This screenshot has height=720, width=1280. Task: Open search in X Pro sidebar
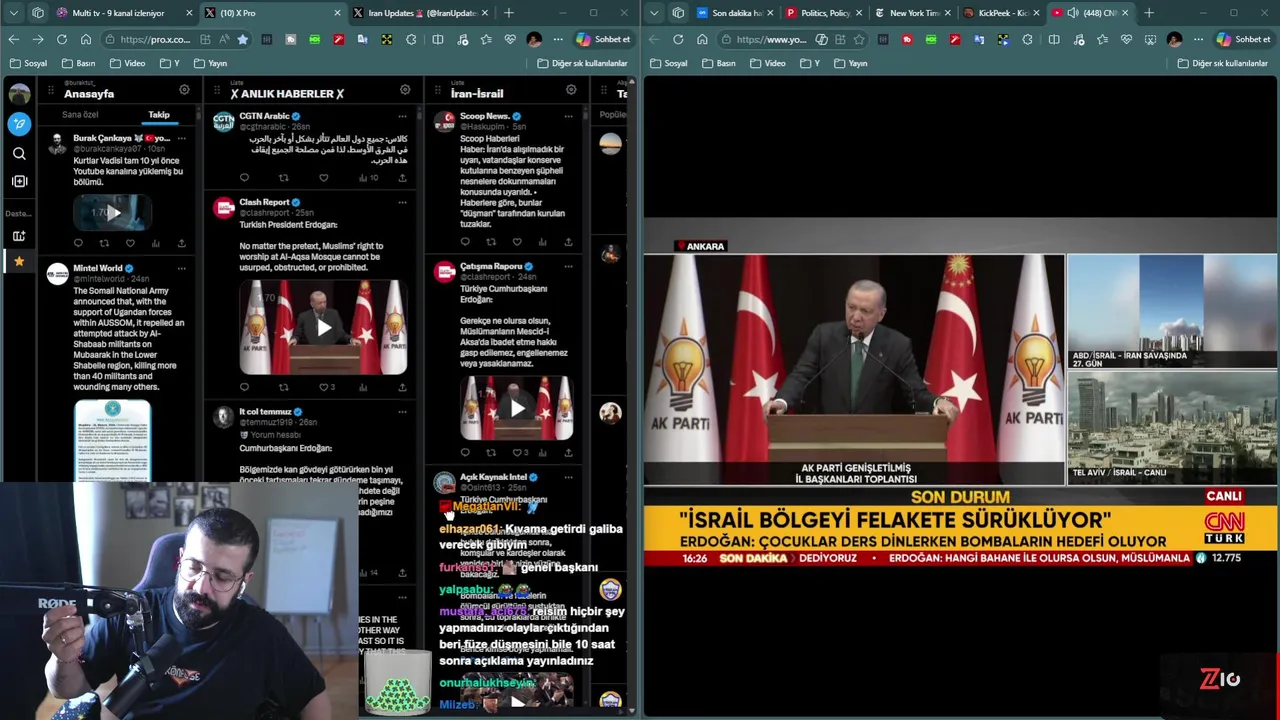coord(19,153)
